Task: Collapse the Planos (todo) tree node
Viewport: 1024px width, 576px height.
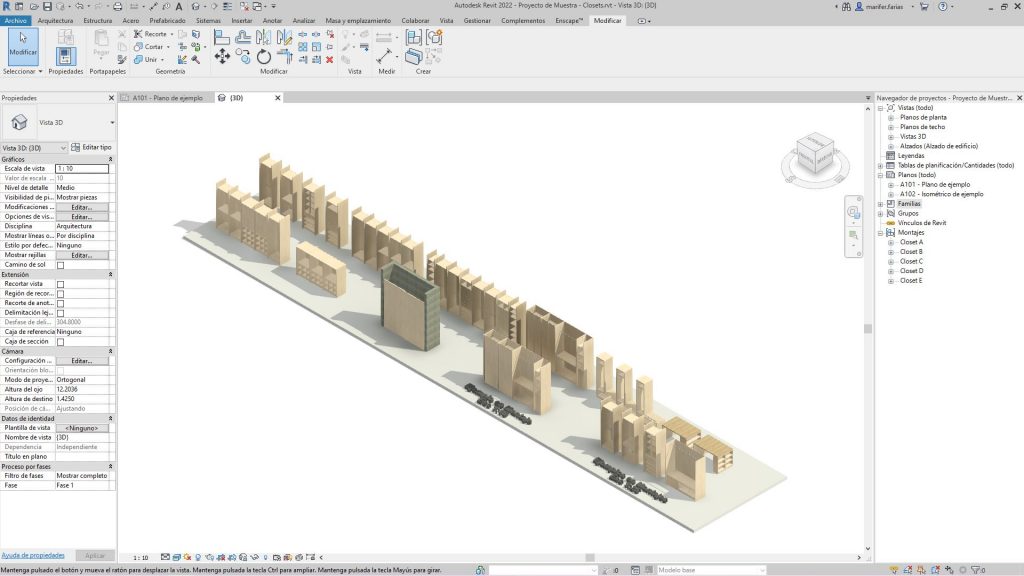Action: (879, 173)
